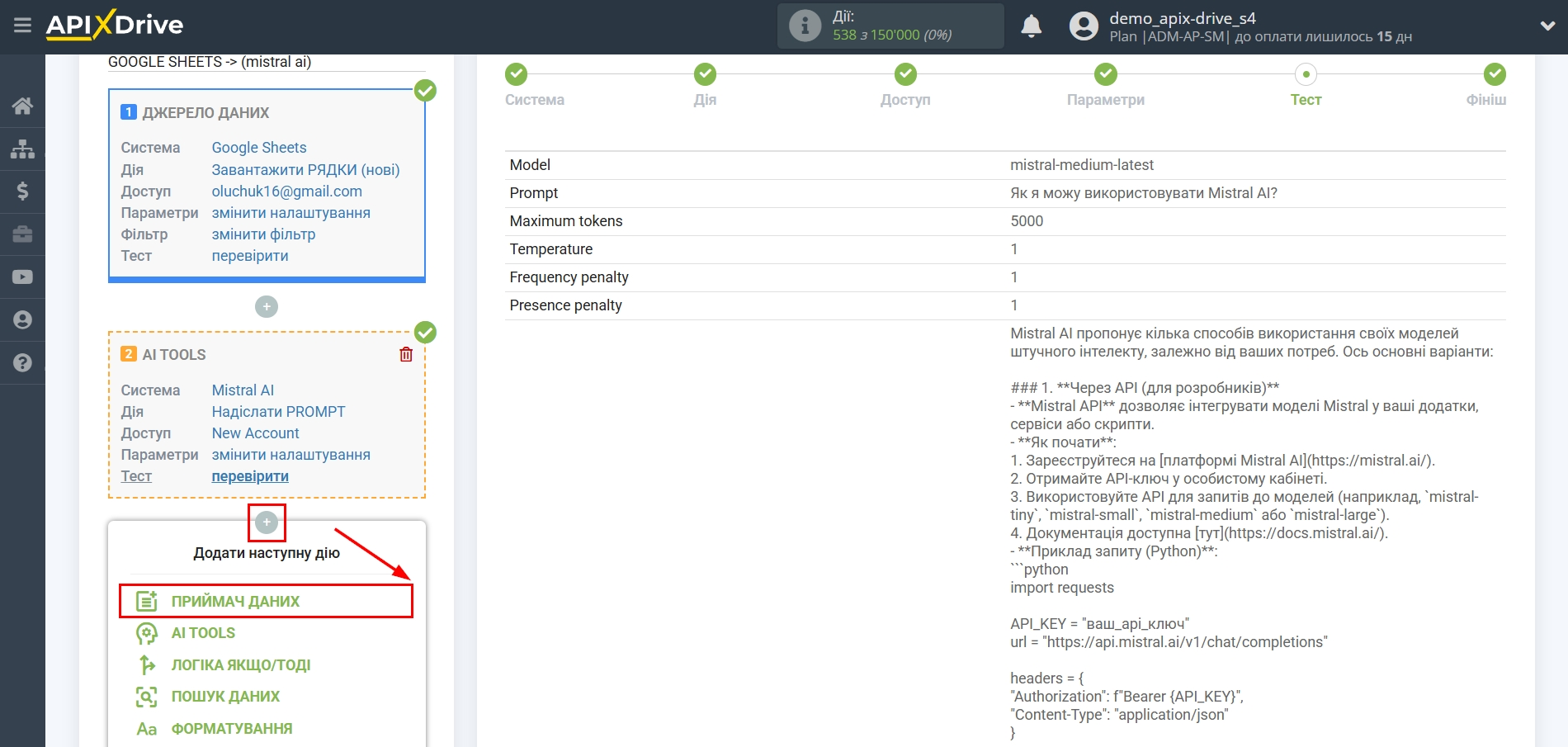This screenshot has width=1568, height=747.
Task: Click the plus to add next action
Action: 266,522
